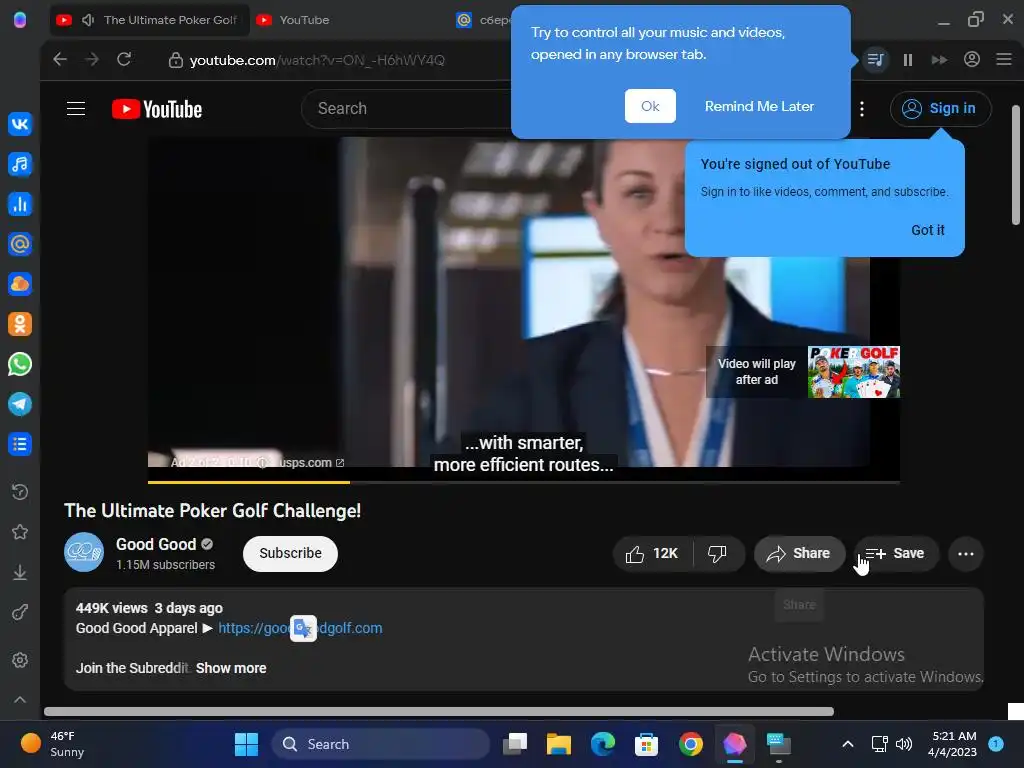Open WhatsApp in the sidebar
Image resolution: width=1024 pixels, height=768 pixels.
click(x=20, y=364)
